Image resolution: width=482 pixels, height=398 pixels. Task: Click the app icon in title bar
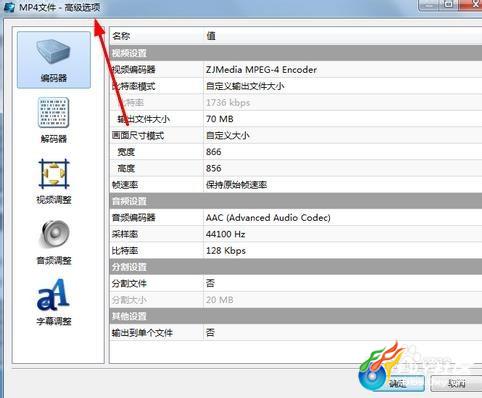pyautogui.click(x=9, y=7)
